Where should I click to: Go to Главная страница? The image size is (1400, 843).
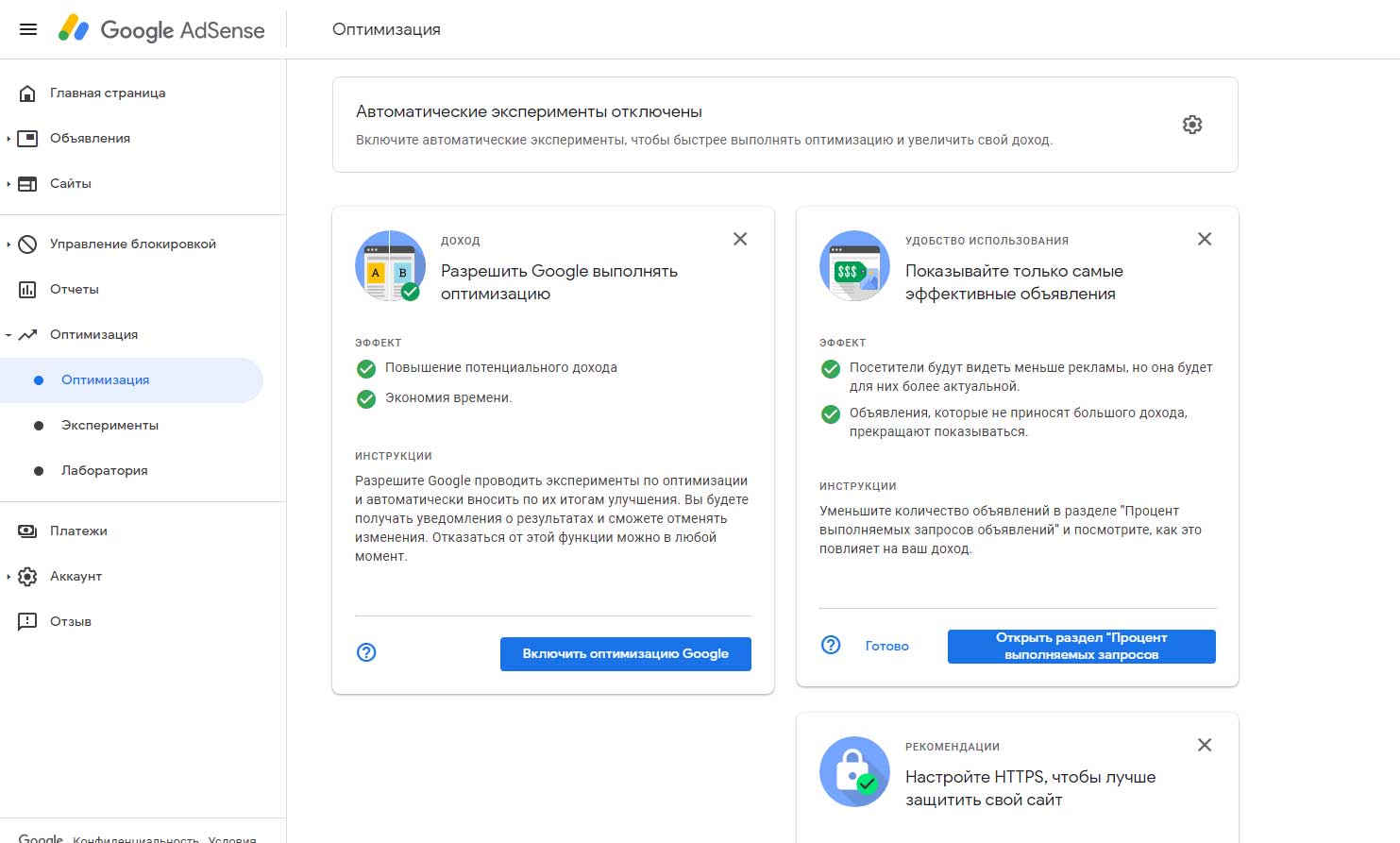(x=108, y=93)
